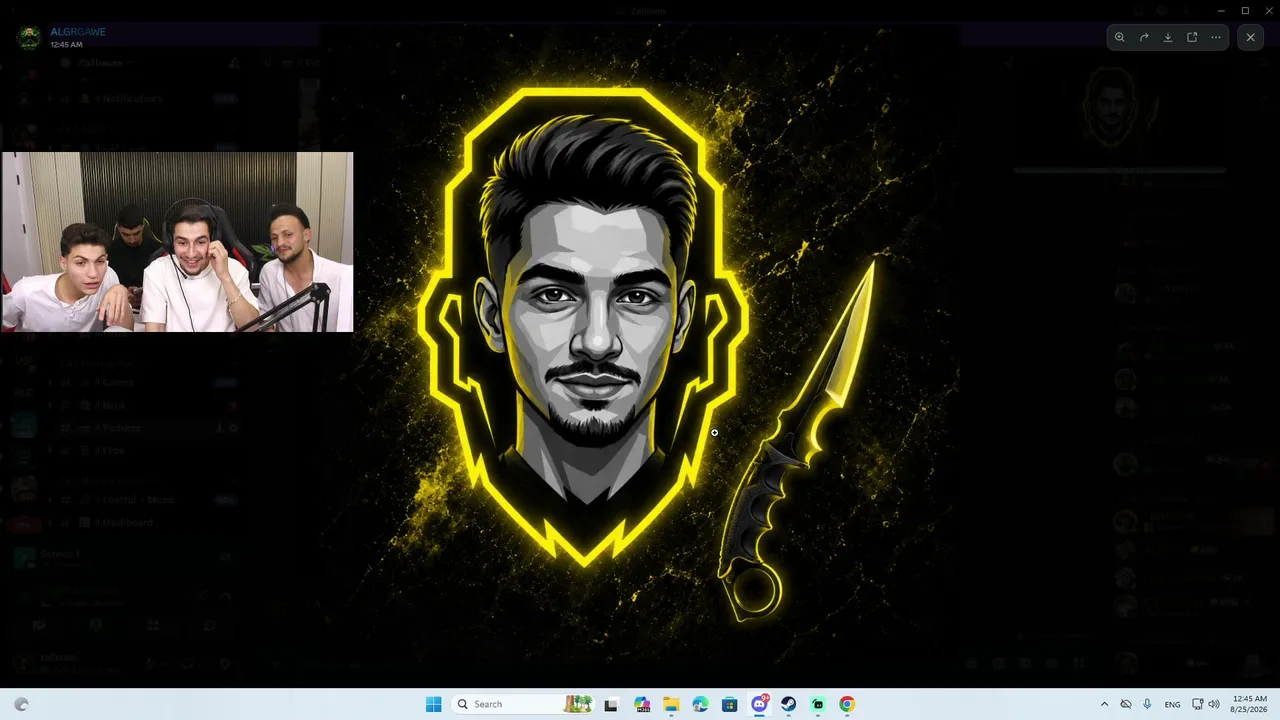Click the ALGRGAWE username at top left

point(78,32)
